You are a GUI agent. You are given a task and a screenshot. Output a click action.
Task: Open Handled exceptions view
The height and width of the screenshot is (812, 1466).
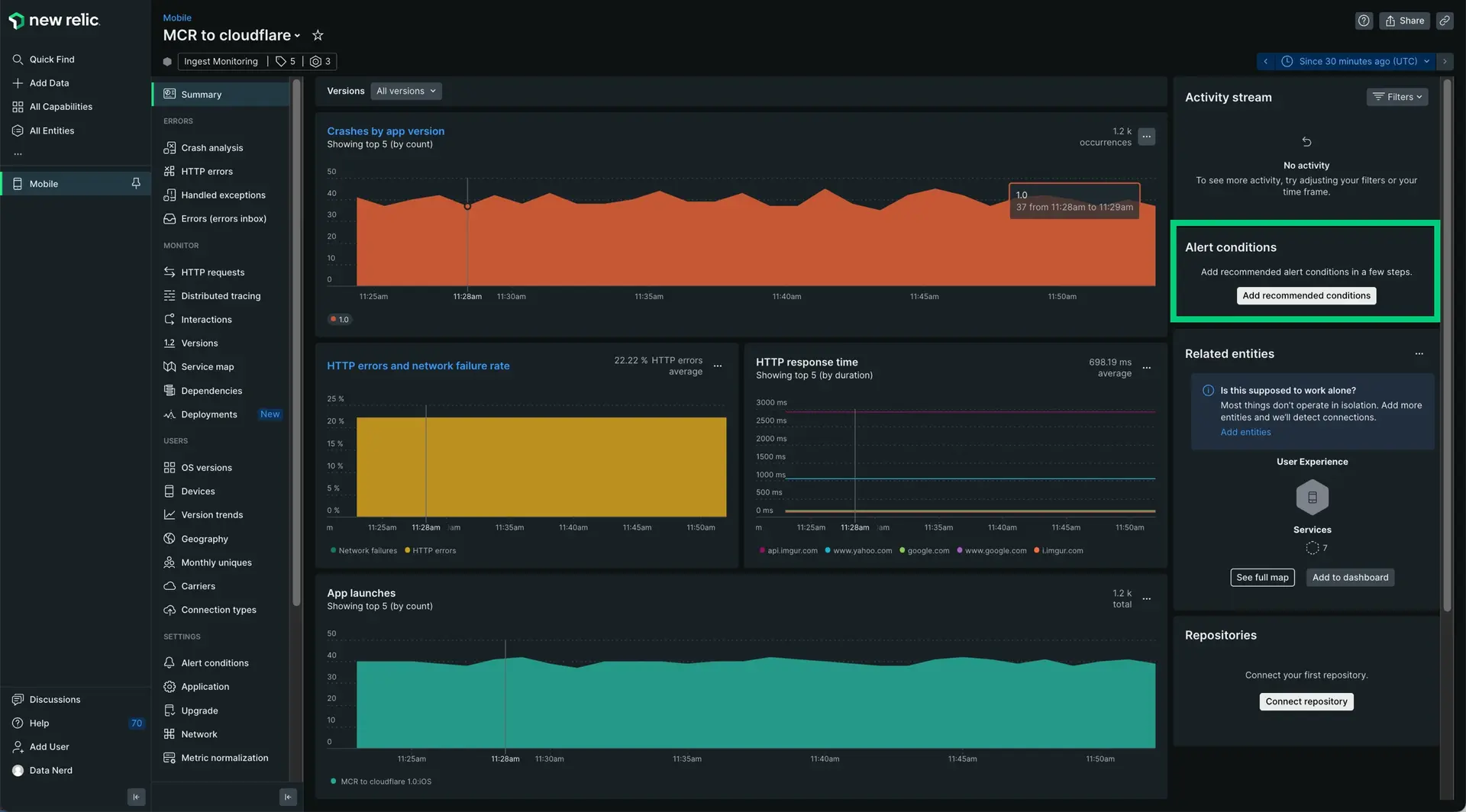tap(223, 195)
